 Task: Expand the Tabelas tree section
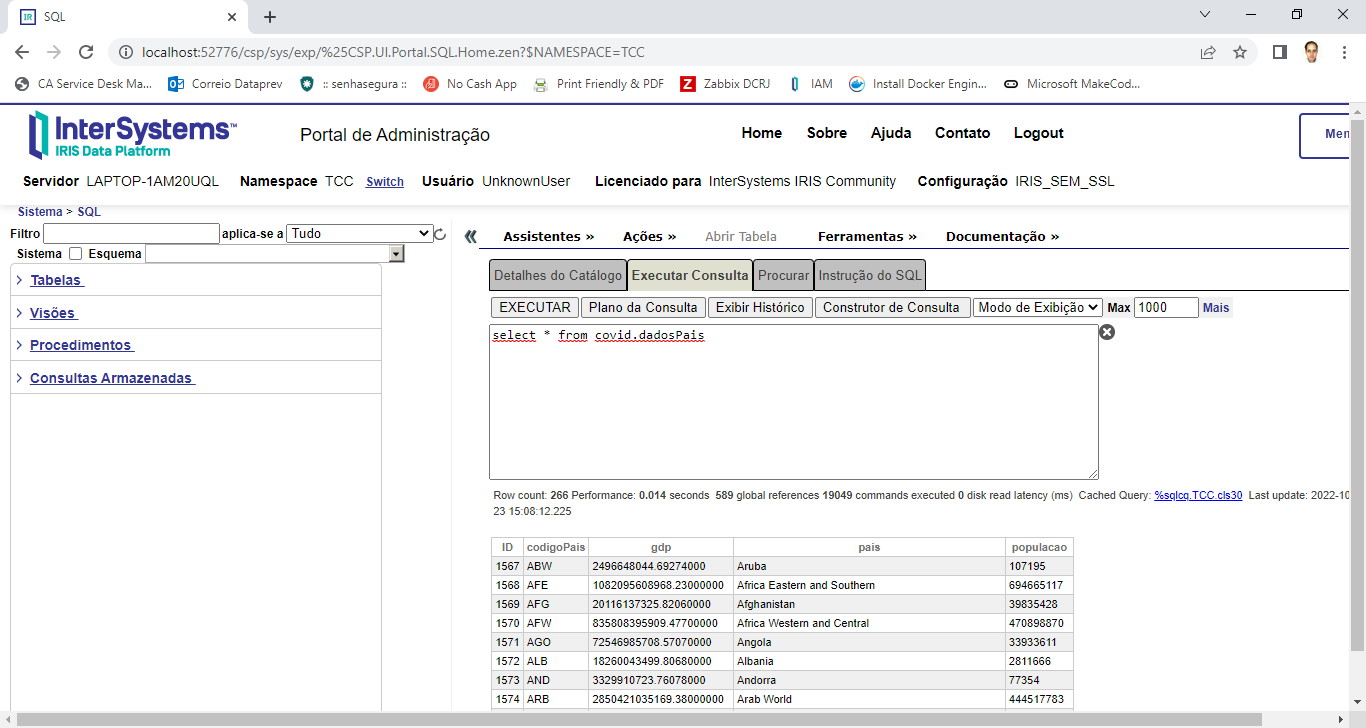(x=57, y=281)
